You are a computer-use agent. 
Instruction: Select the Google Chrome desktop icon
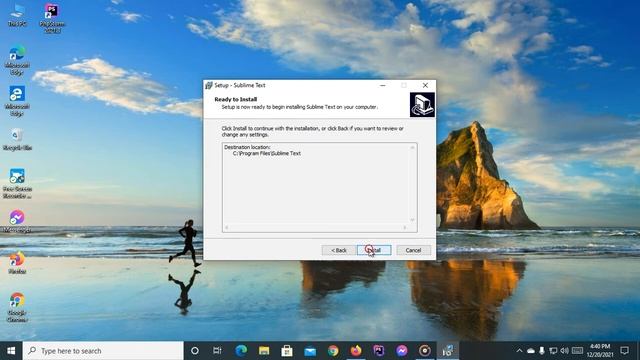point(17,307)
